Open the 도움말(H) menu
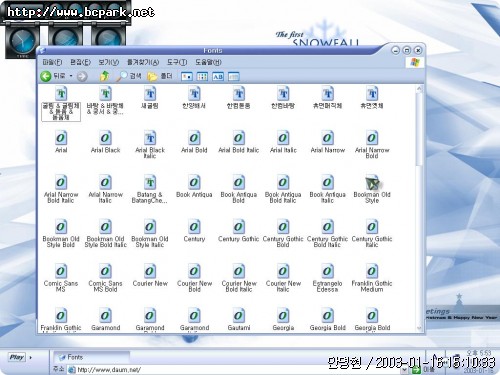This screenshot has height=375, width=500. 208,62
